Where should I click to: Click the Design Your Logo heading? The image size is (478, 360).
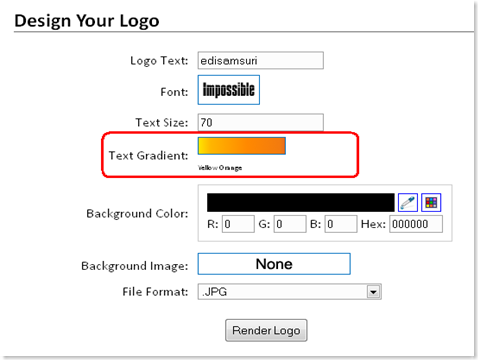87,21
